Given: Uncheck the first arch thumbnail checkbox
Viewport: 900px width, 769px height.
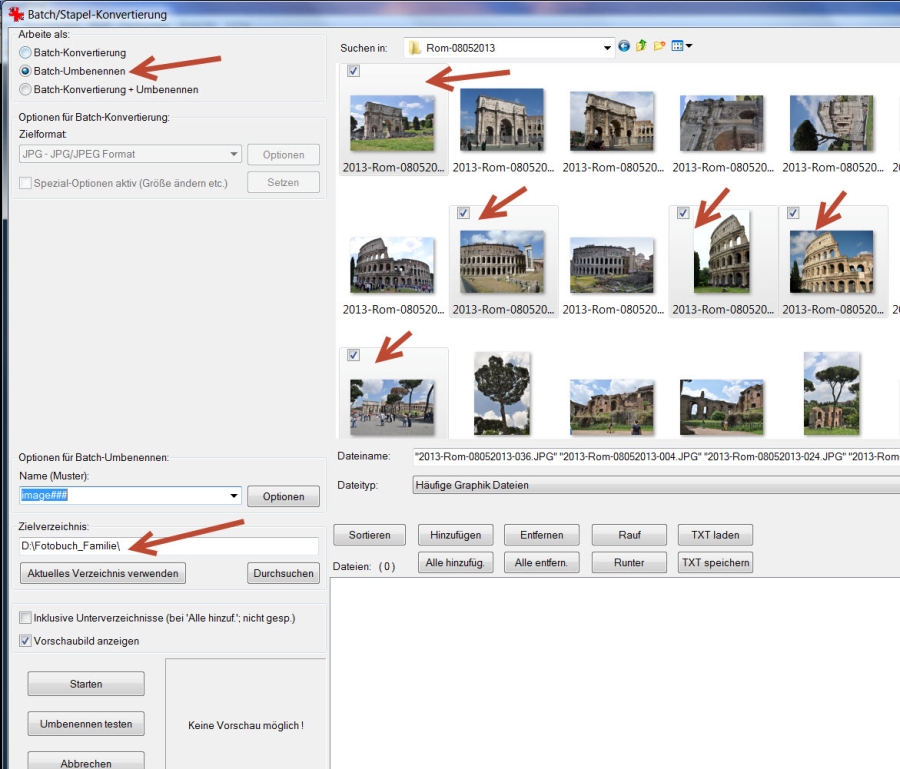Looking at the screenshot, I should click(354, 71).
